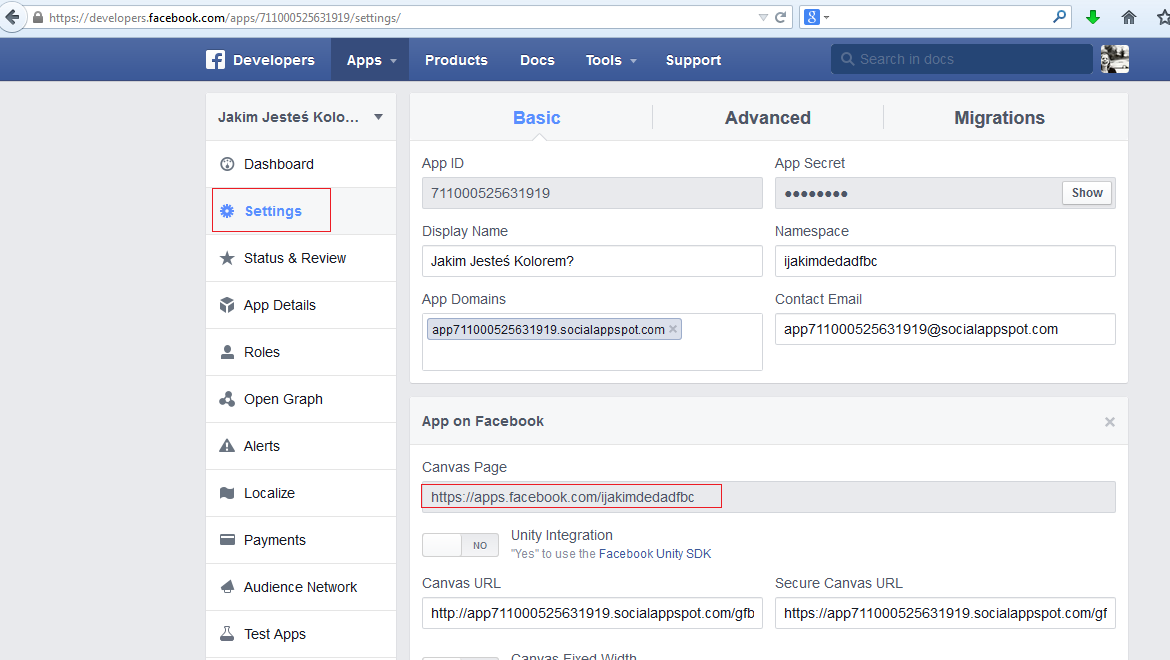Click the green downloads arrow icon
This screenshot has width=1170, height=660.
1093,17
